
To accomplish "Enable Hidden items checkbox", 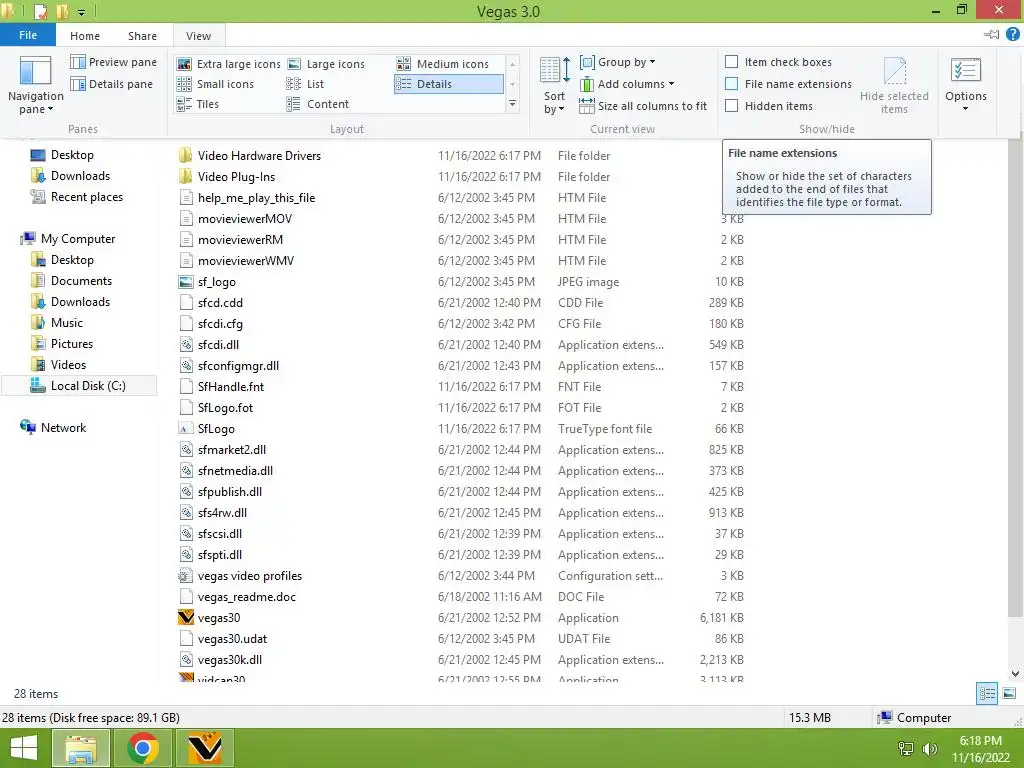I will [732, 105].
